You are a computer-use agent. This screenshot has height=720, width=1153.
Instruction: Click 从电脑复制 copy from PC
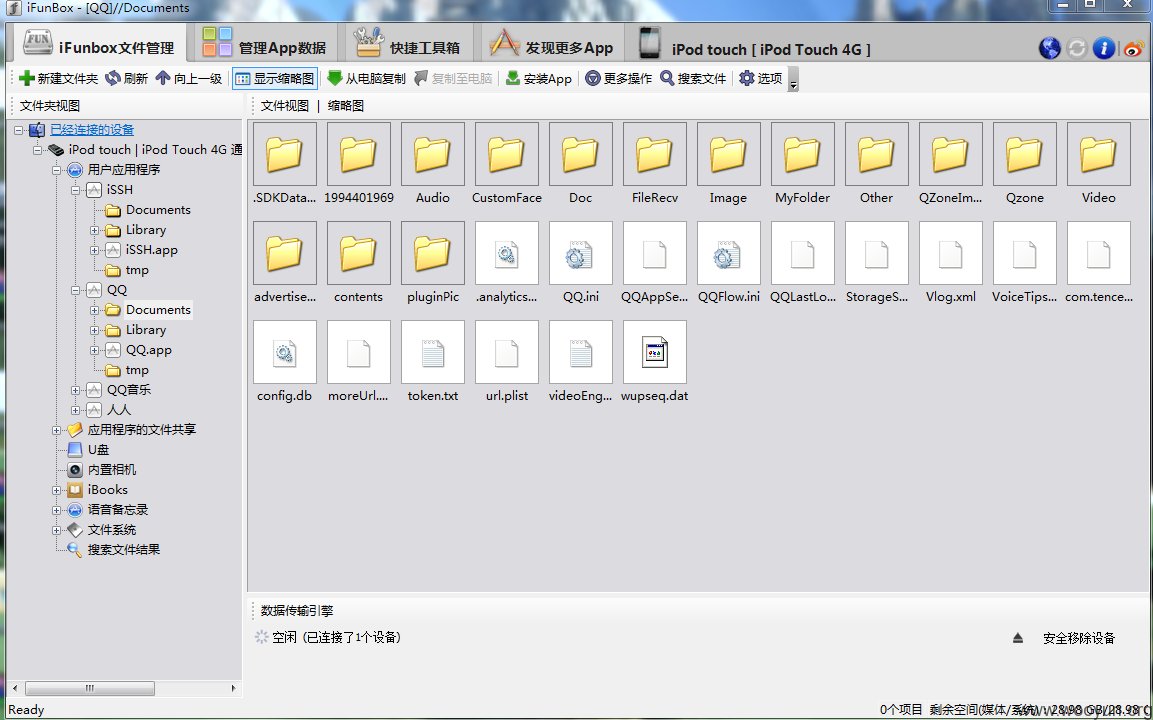coord(366,78)
